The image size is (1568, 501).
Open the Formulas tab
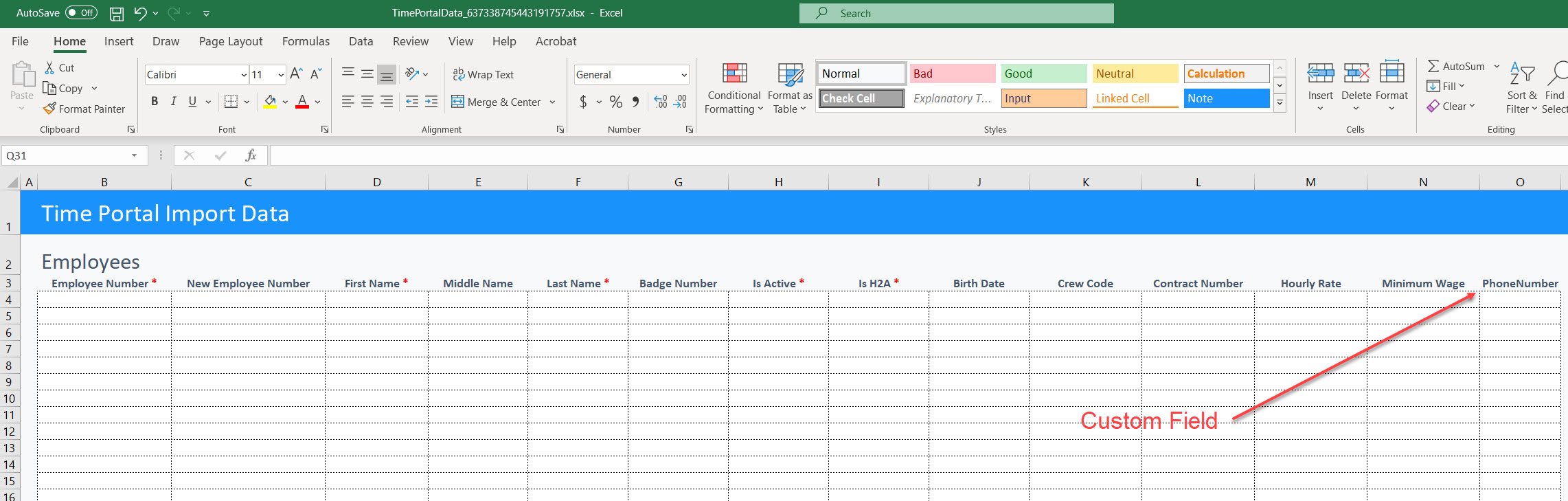point(306,41)
